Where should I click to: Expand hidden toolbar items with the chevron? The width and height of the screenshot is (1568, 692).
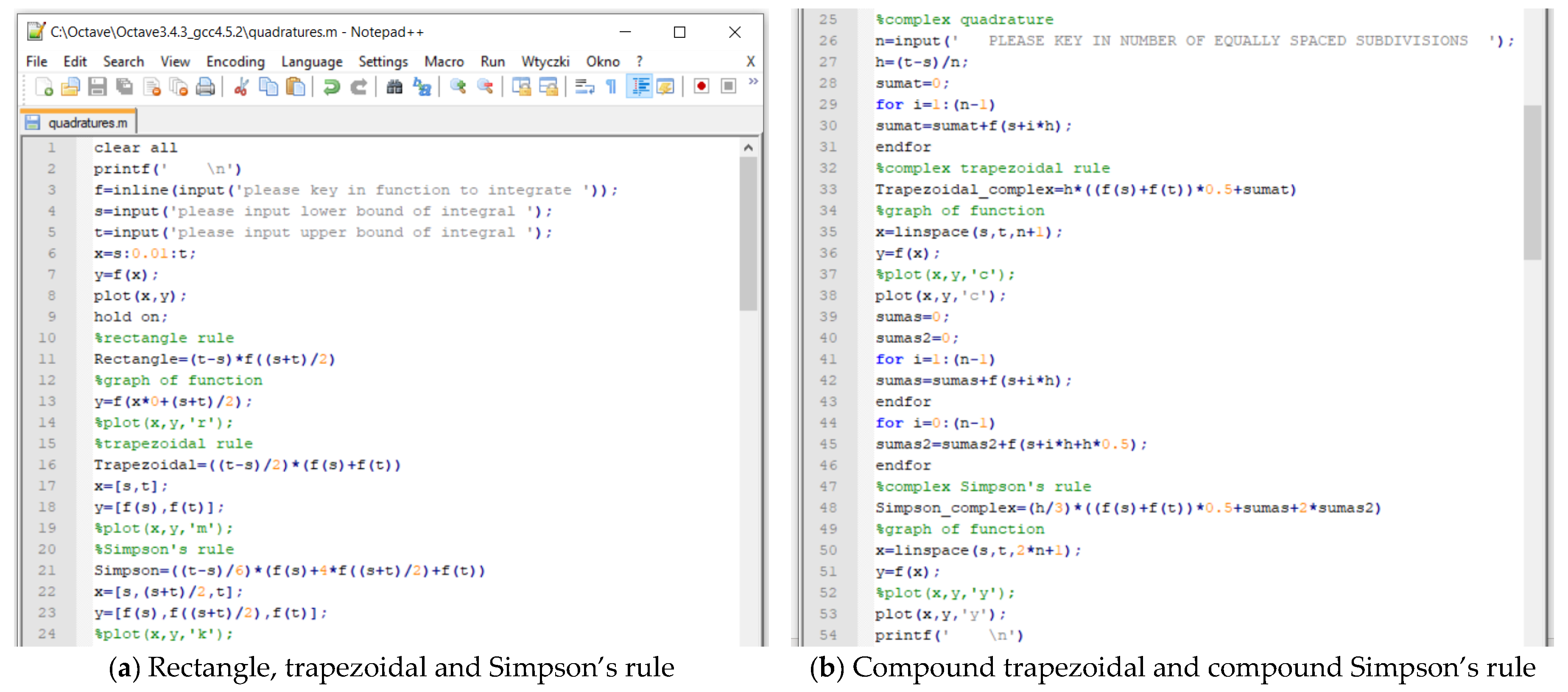point(754,81)
